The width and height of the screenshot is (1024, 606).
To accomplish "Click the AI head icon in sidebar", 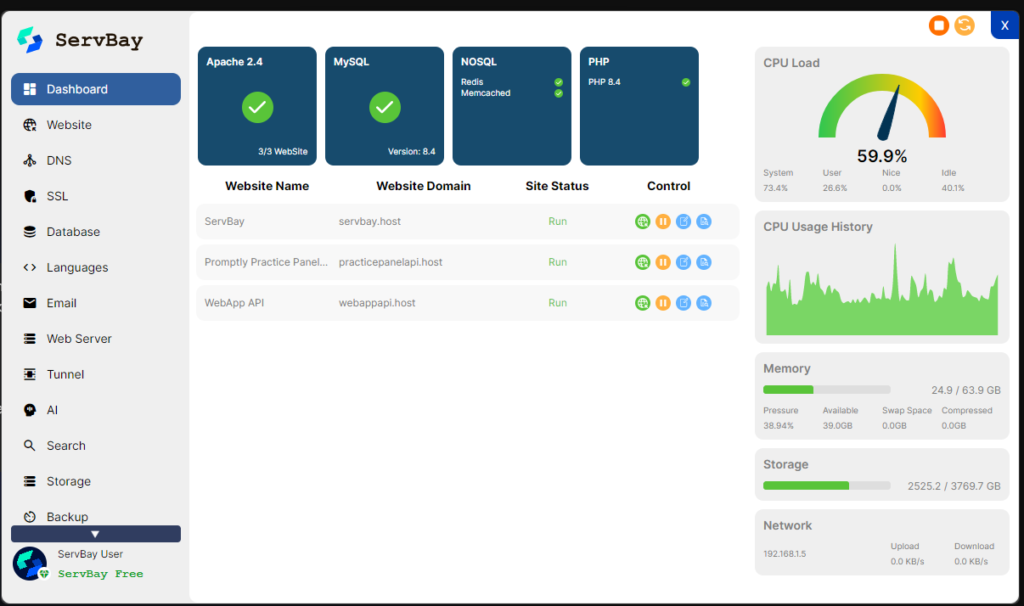I will click(29, 409).
